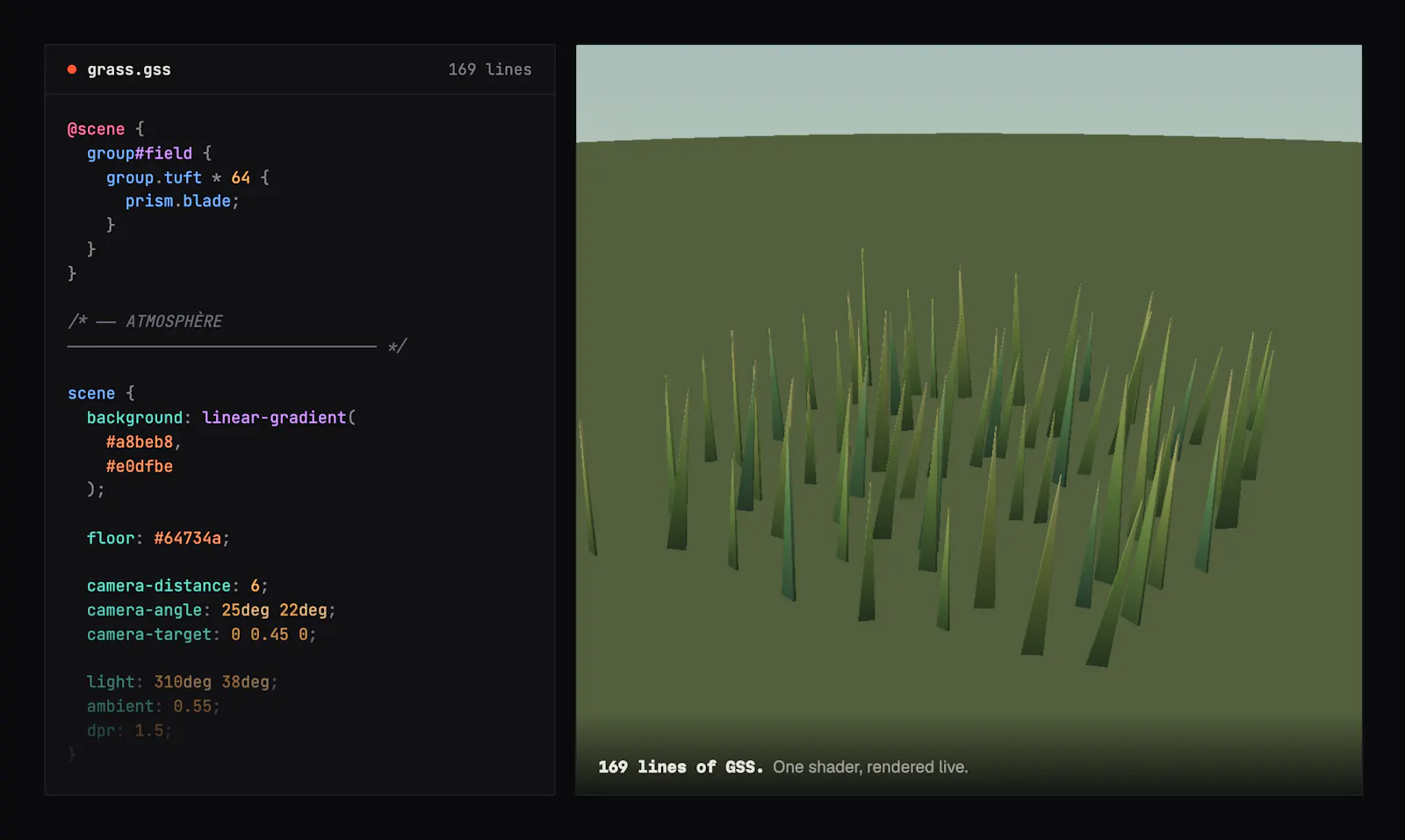Viewport: 1405px width, 840px height.
Task: Click the linear-gradient function name
Action: point(274,418)
